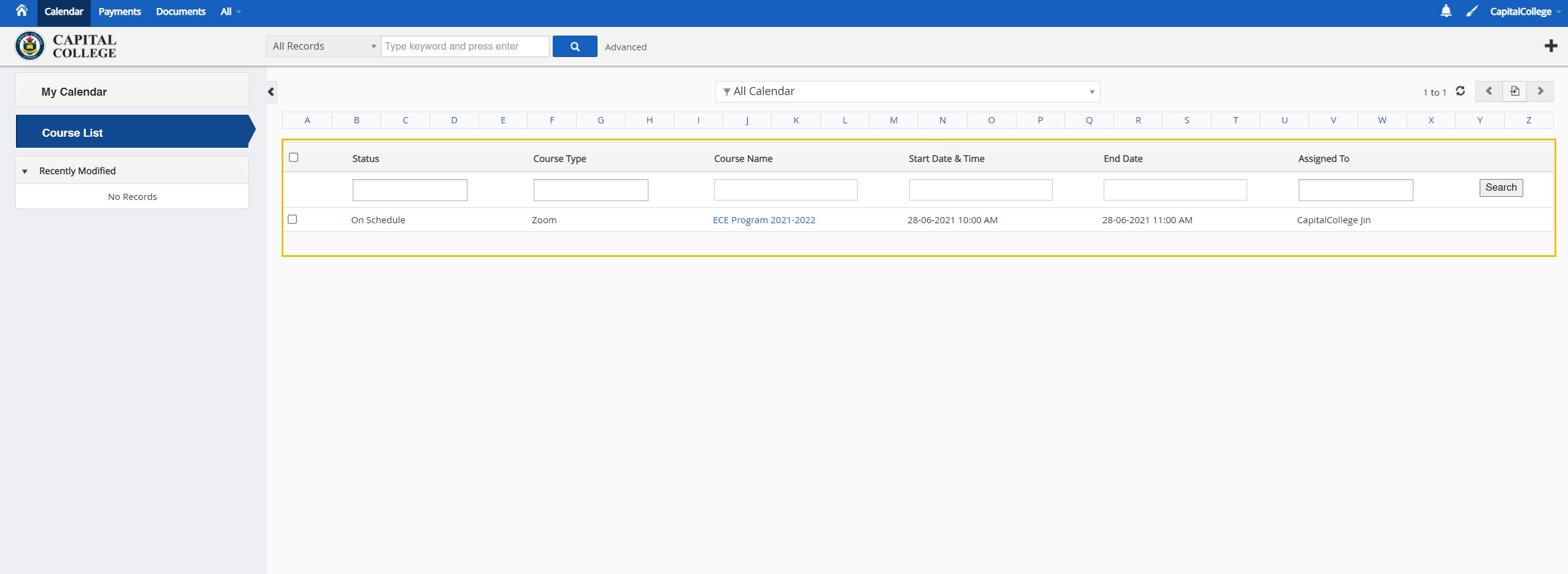The width and height of the screenshot is (1568, 574).
Task: Click the alphabet filter letter M
Action: click(x=893, y=120)
